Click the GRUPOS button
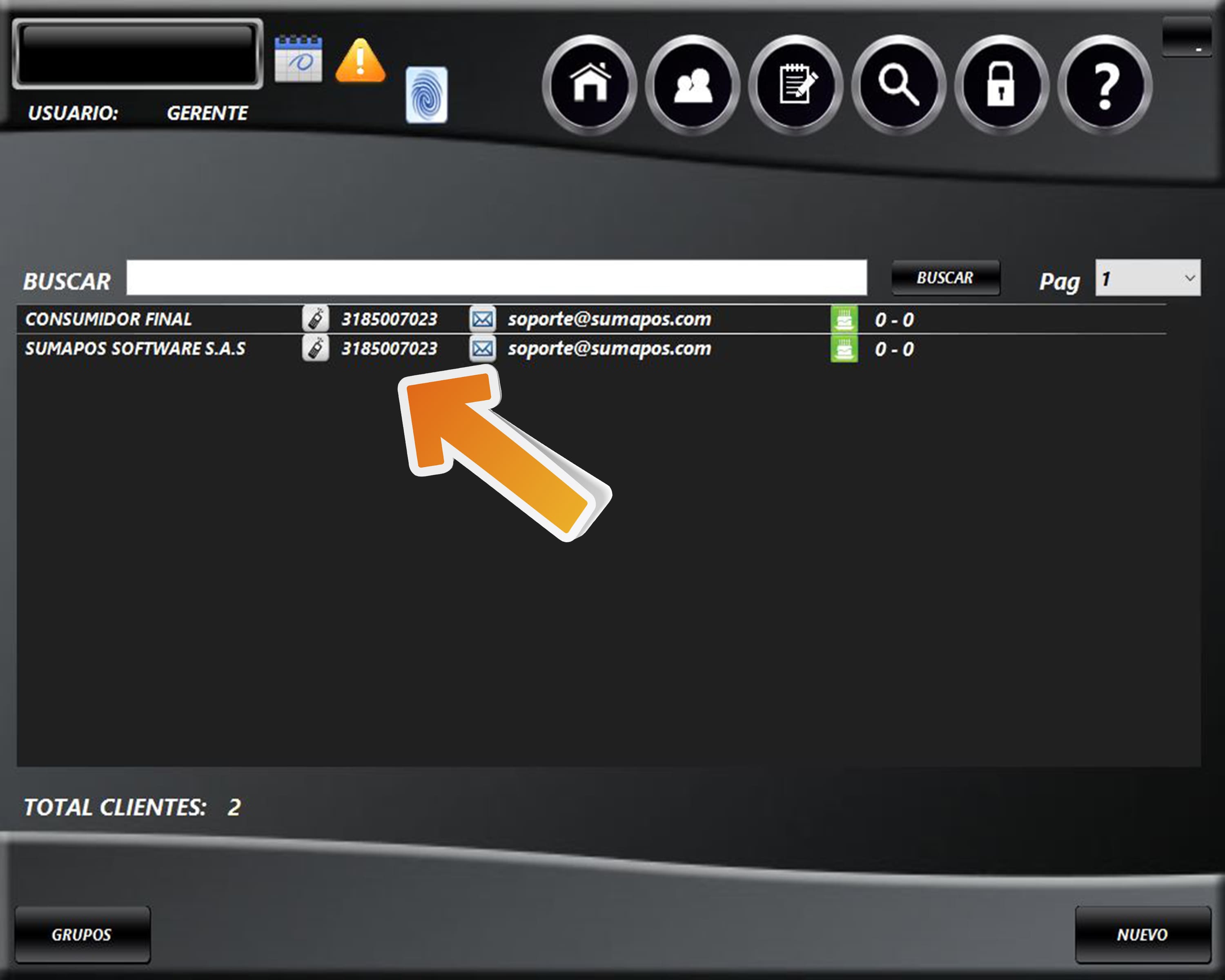The height and width of the screenshot is (980, 1225). click(82, 935)
